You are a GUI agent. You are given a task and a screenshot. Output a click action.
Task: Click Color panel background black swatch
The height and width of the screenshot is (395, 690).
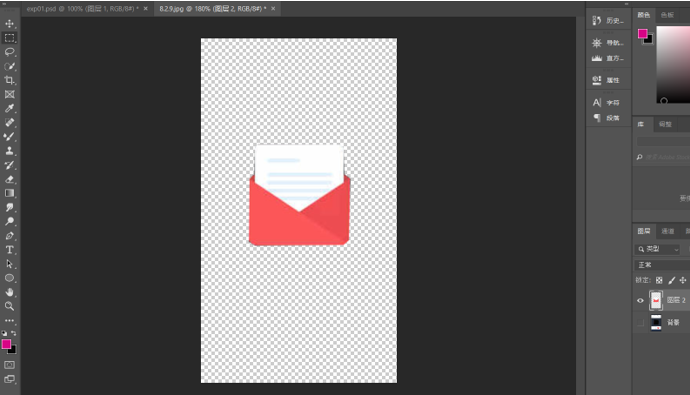coord(650,40)
